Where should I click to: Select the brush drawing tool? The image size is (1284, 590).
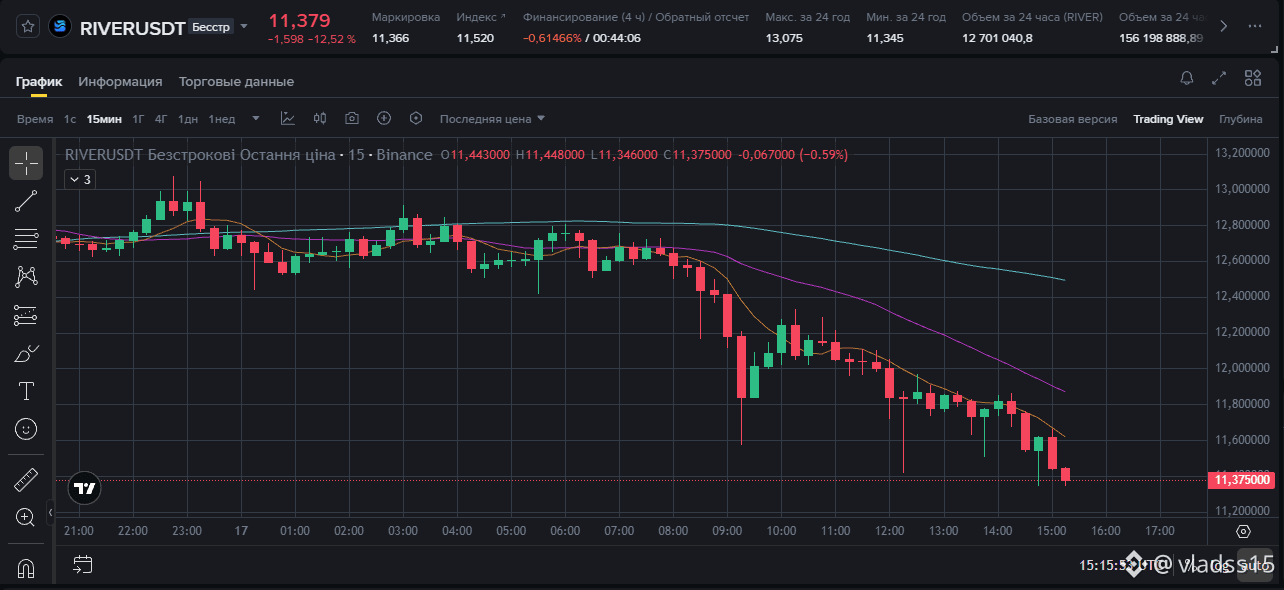coord(26,353)
